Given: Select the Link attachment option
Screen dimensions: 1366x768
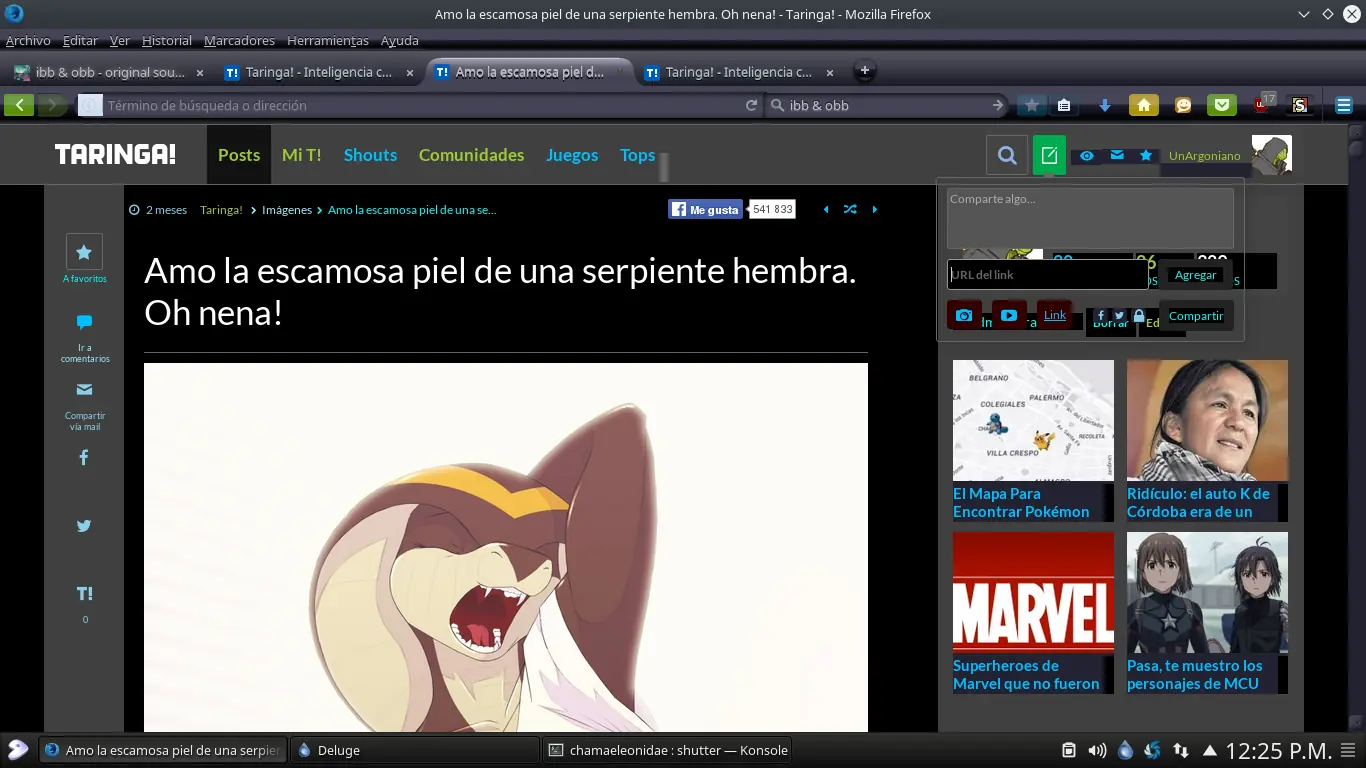Looking at the screenshot, I should pyautogui.click(x=1055, y=315).
